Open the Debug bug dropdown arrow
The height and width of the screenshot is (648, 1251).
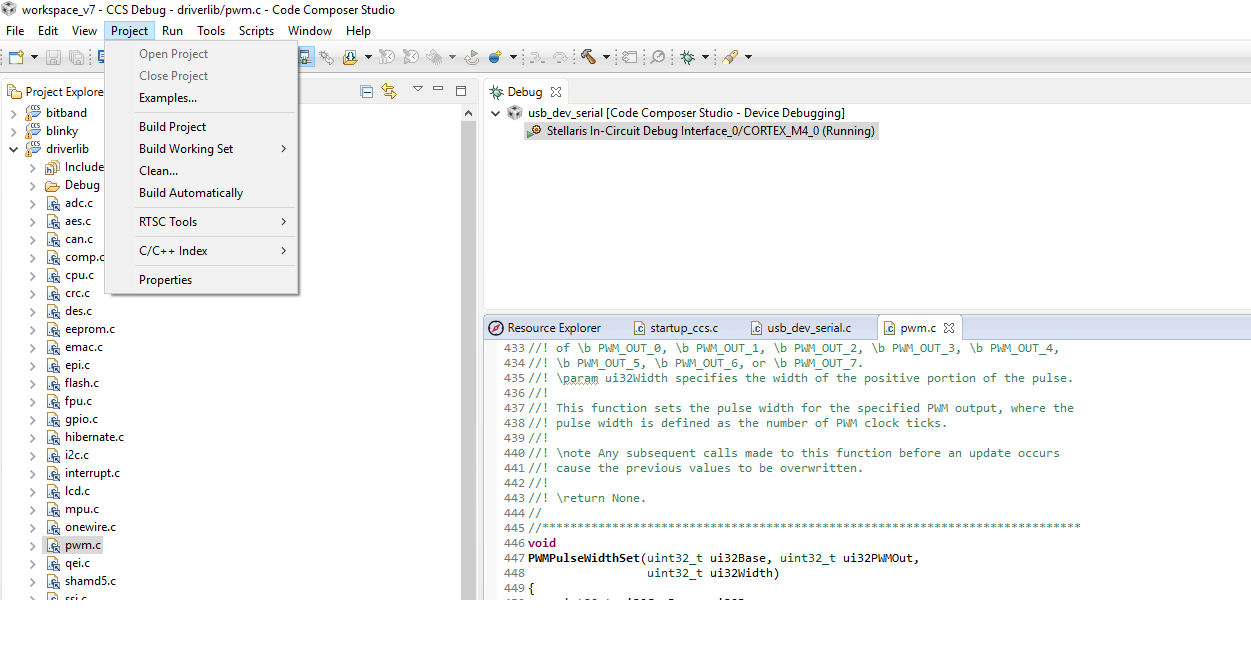[705, 57]
